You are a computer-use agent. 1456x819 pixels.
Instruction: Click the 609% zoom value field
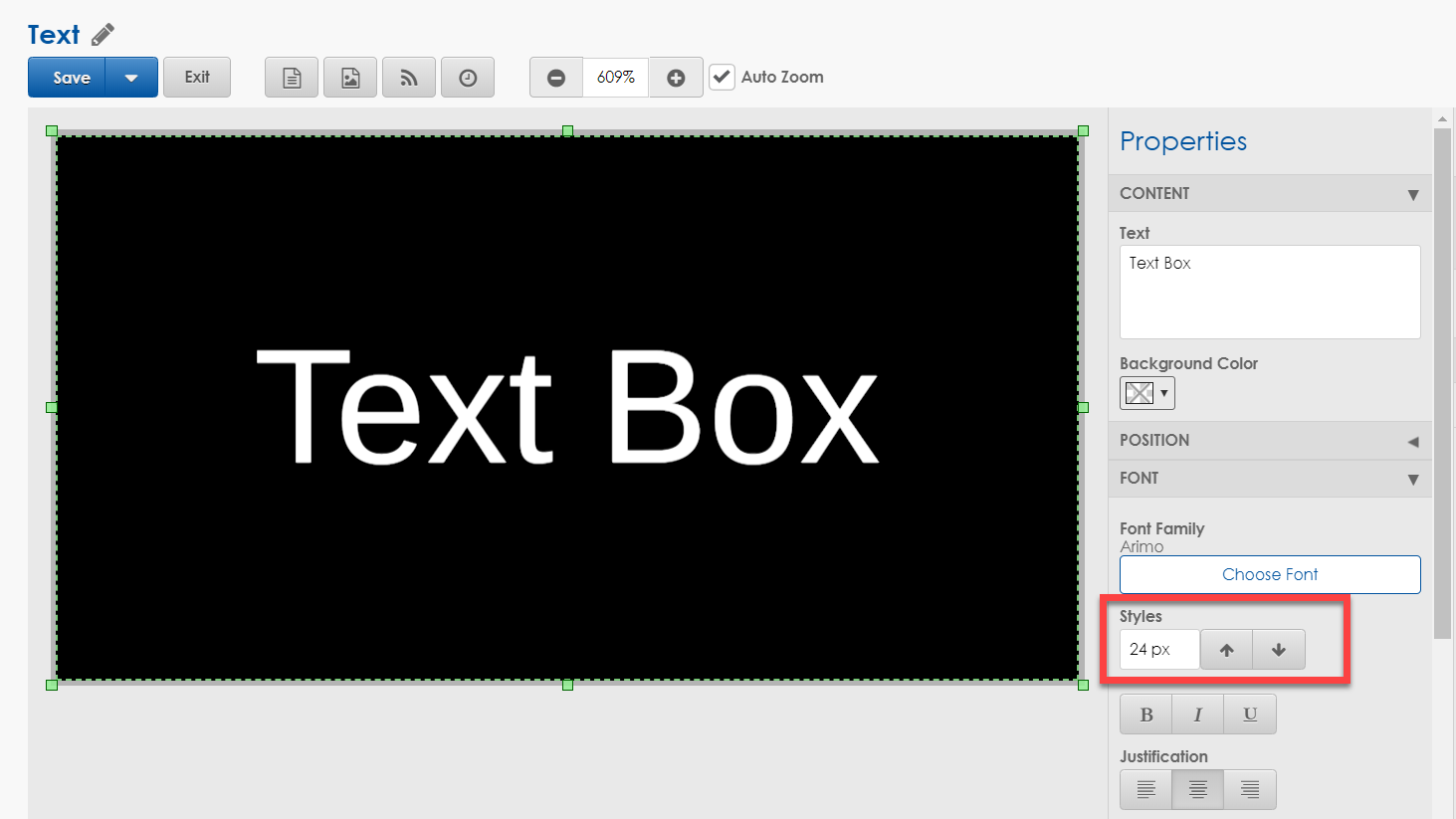[x=616, y=78]
